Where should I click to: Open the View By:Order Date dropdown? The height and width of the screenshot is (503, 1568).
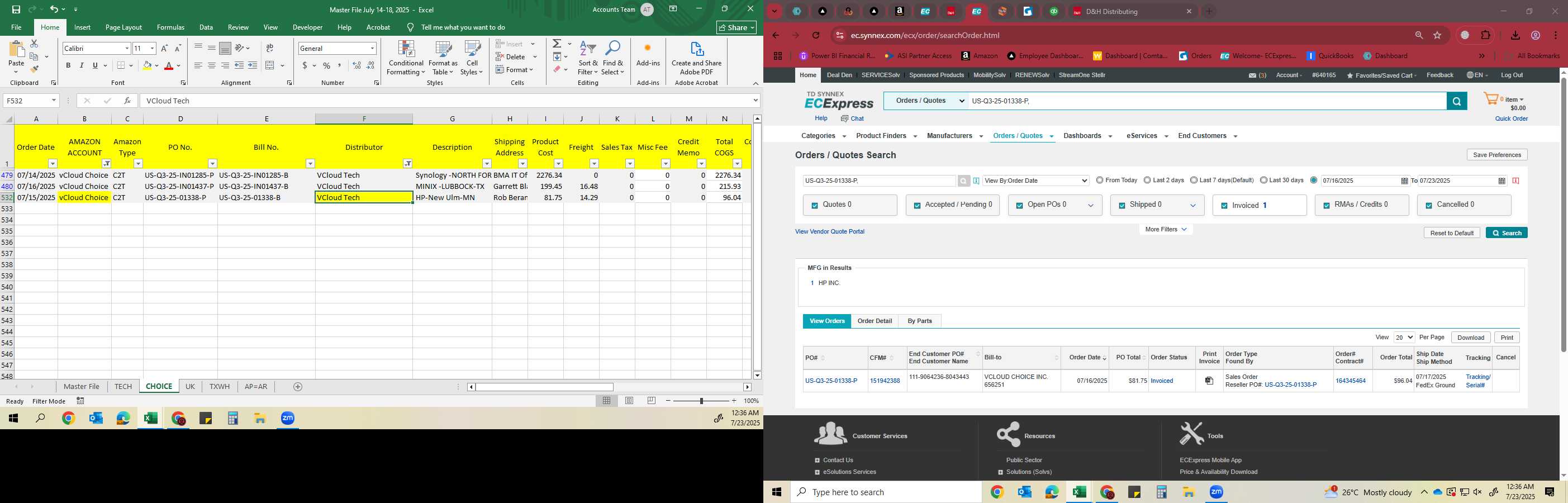tap(1035, 181)
